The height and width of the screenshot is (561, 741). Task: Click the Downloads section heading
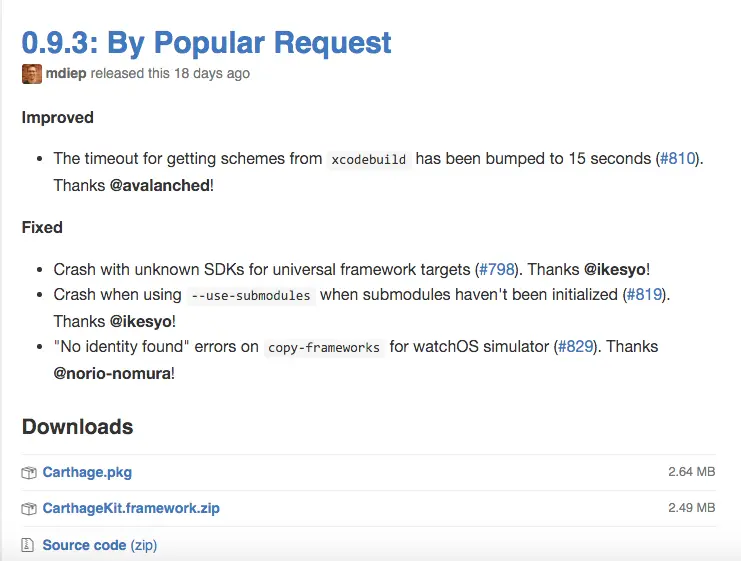[x=77, y=427]
